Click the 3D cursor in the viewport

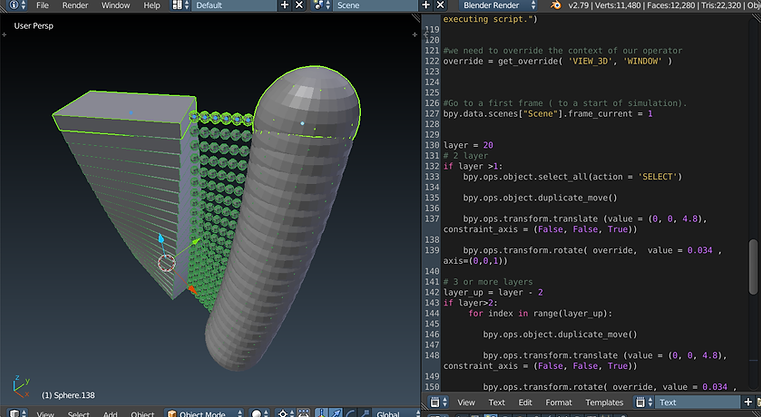pyautogui.click(x=166, y=263)
